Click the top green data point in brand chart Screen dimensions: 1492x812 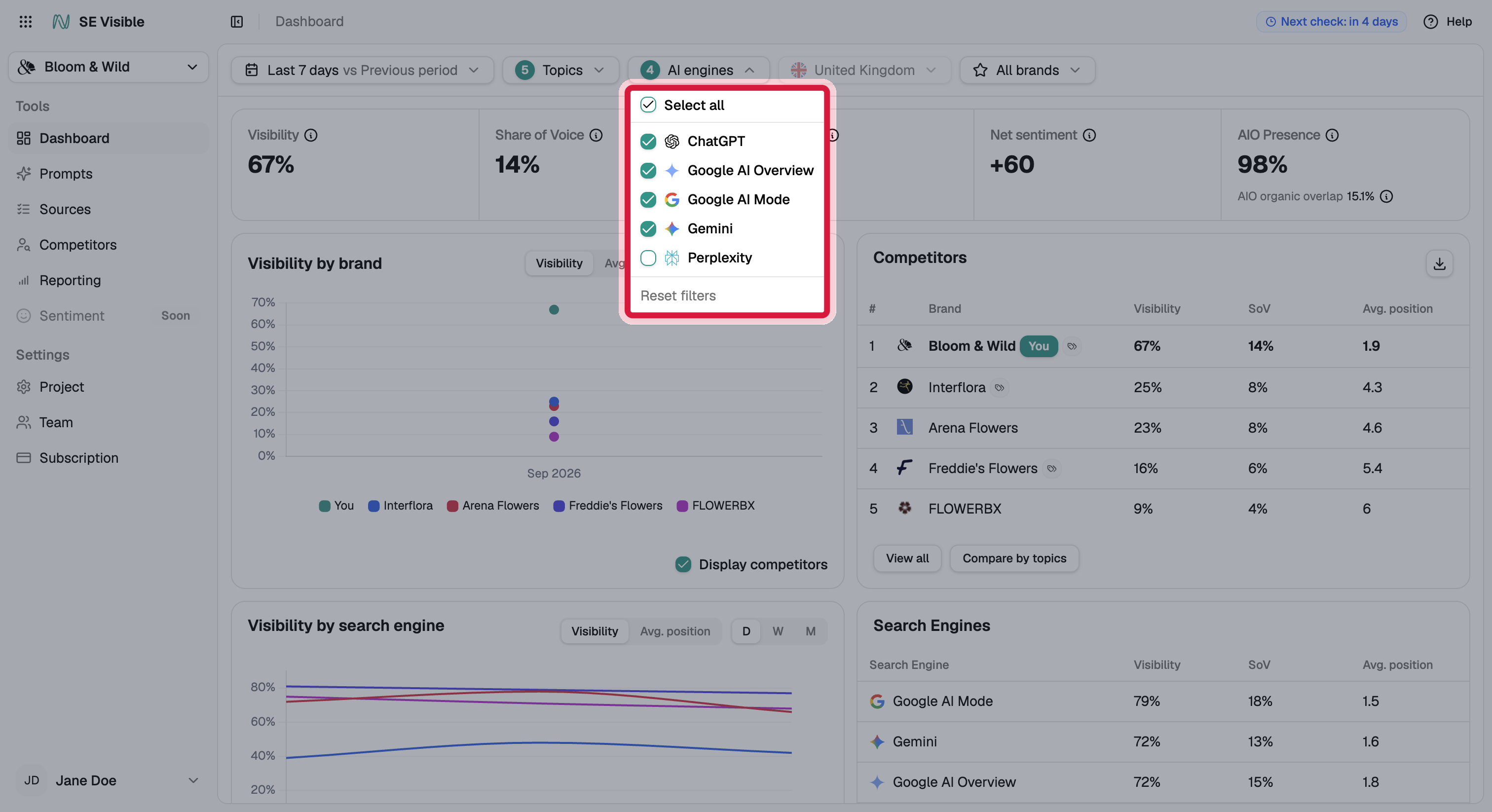click(x=554, y=310)
